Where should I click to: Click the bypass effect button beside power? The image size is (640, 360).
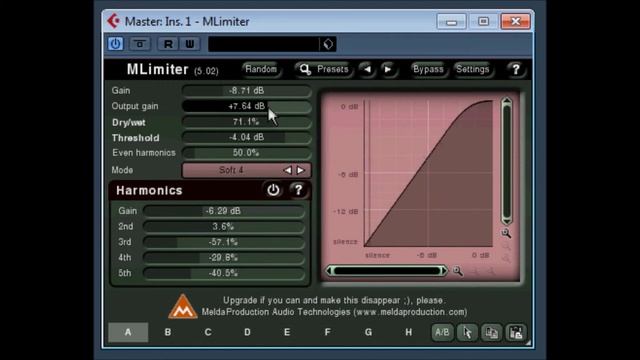pos(140,44)
